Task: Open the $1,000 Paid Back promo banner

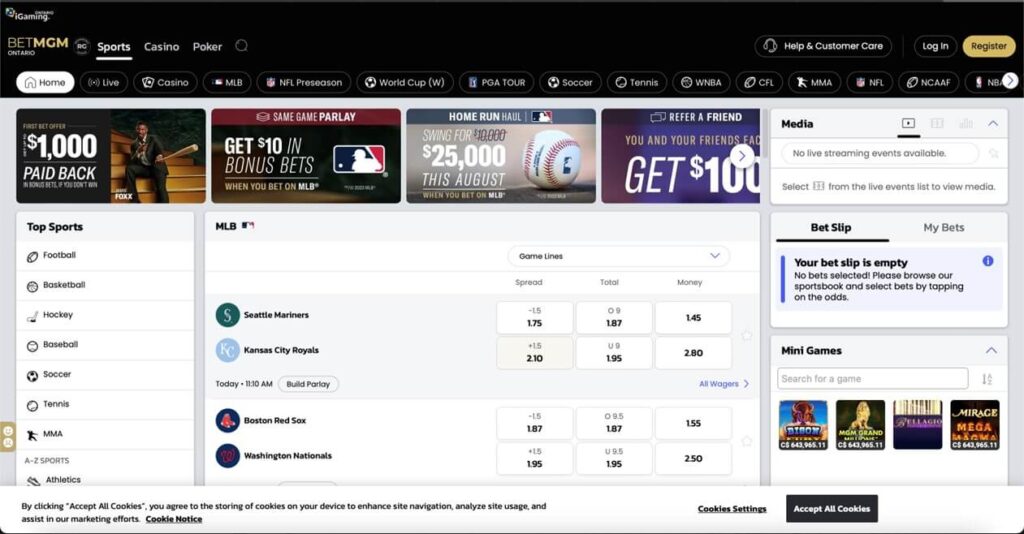Action: 111,156
